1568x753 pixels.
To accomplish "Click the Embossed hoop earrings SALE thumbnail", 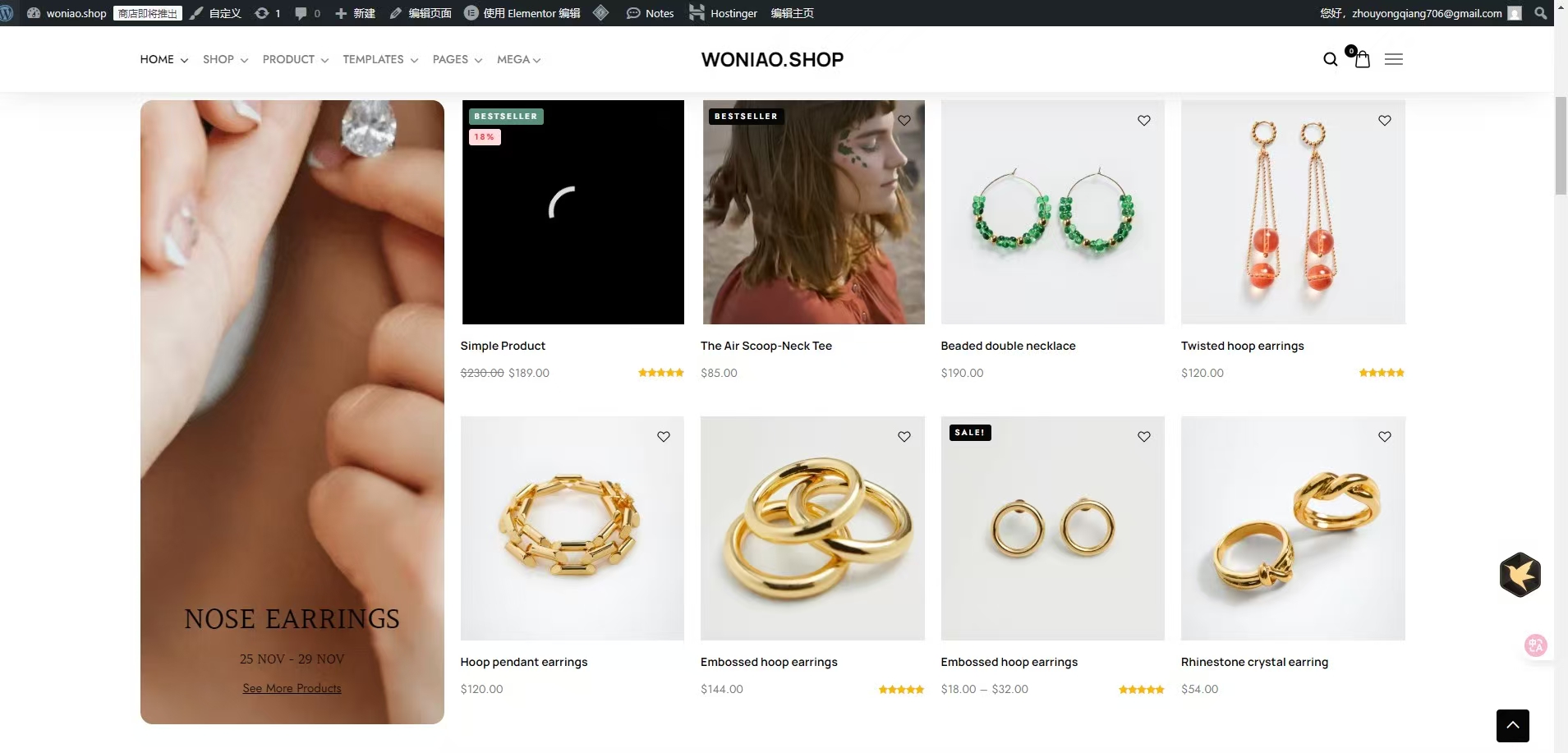I will [x=1052, y=528].
